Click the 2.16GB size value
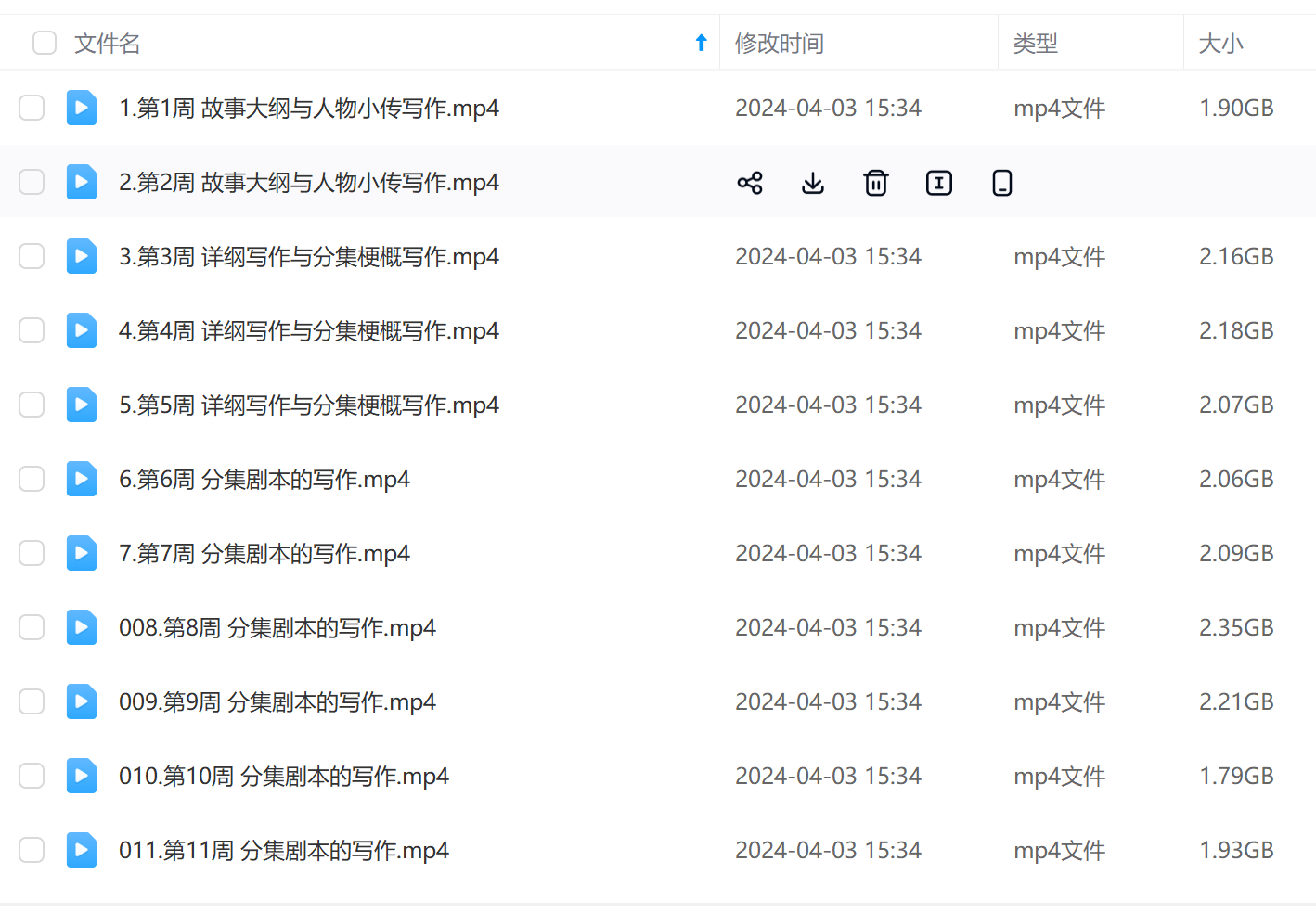The image size is (1316, 913). pyautogui.click(x=1236, y=257)
